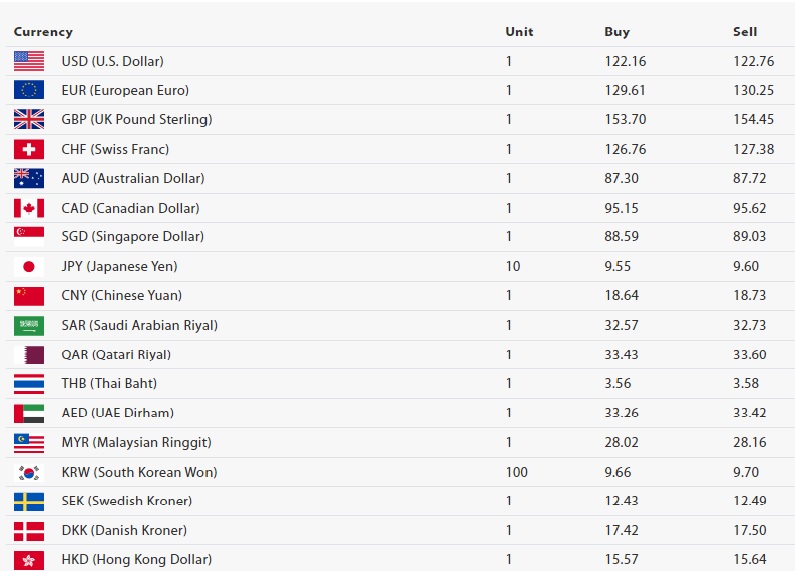Select the UK flag icon
This screenshot has width=795, height=571.
click(x=29, y=120)
